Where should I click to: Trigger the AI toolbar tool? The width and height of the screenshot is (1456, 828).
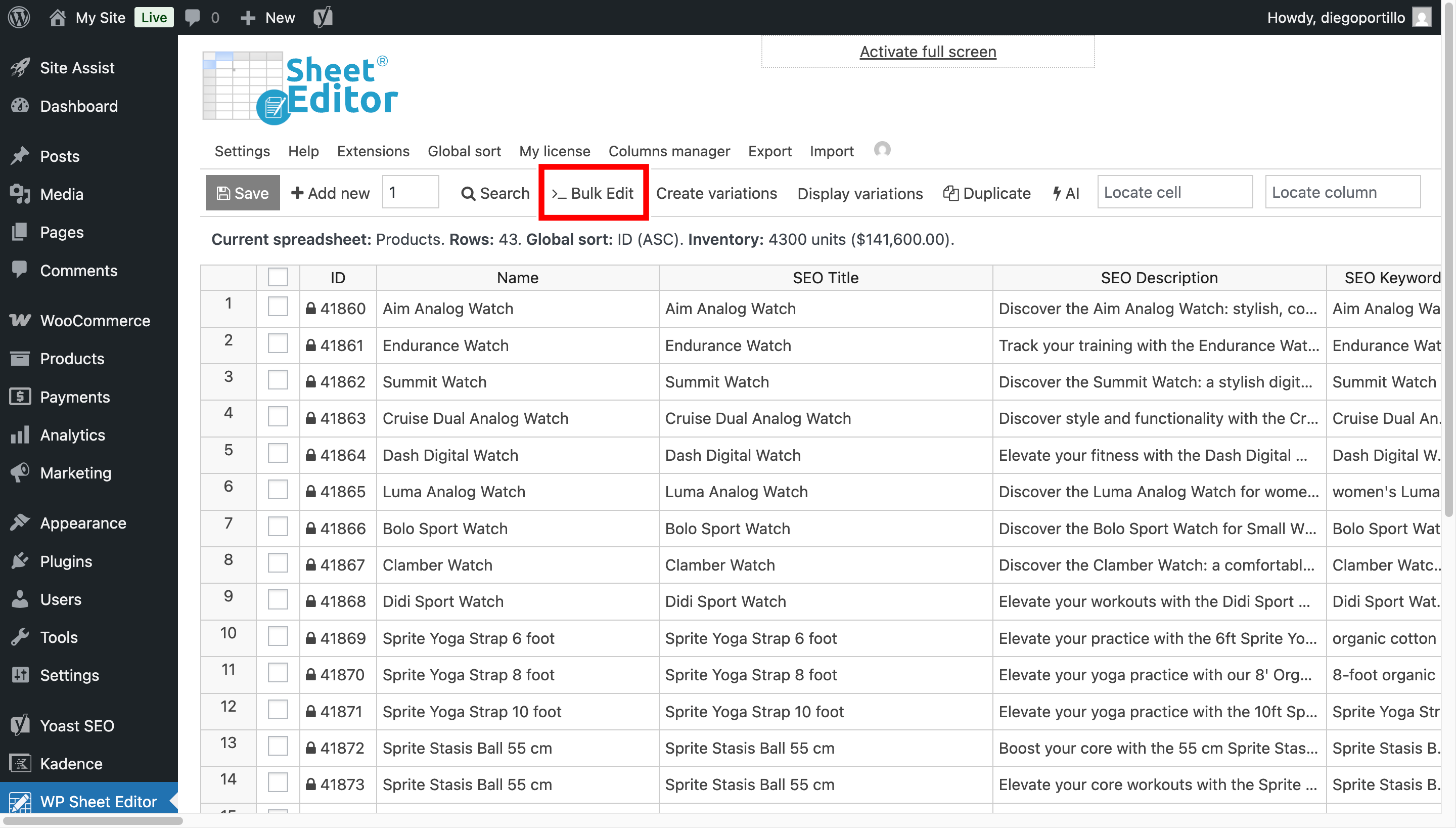point(1066,193)
